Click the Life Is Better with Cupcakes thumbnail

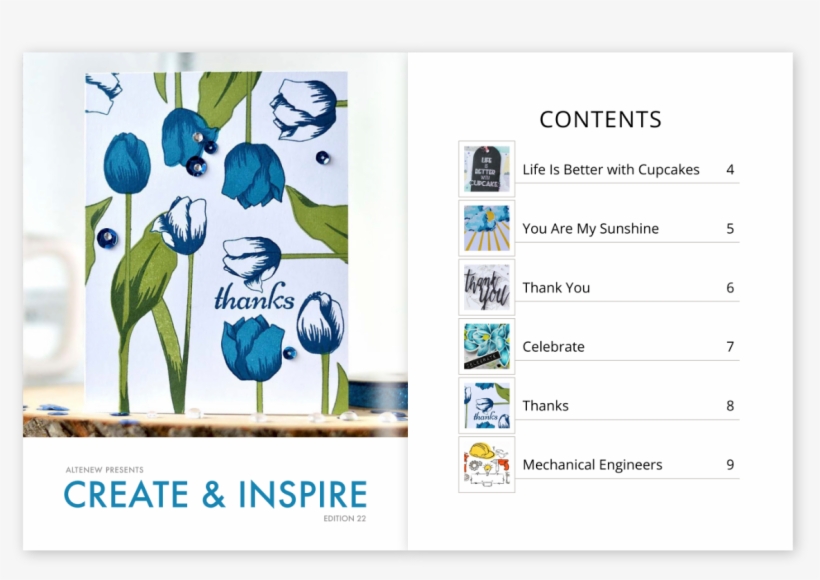coord(486,166)
